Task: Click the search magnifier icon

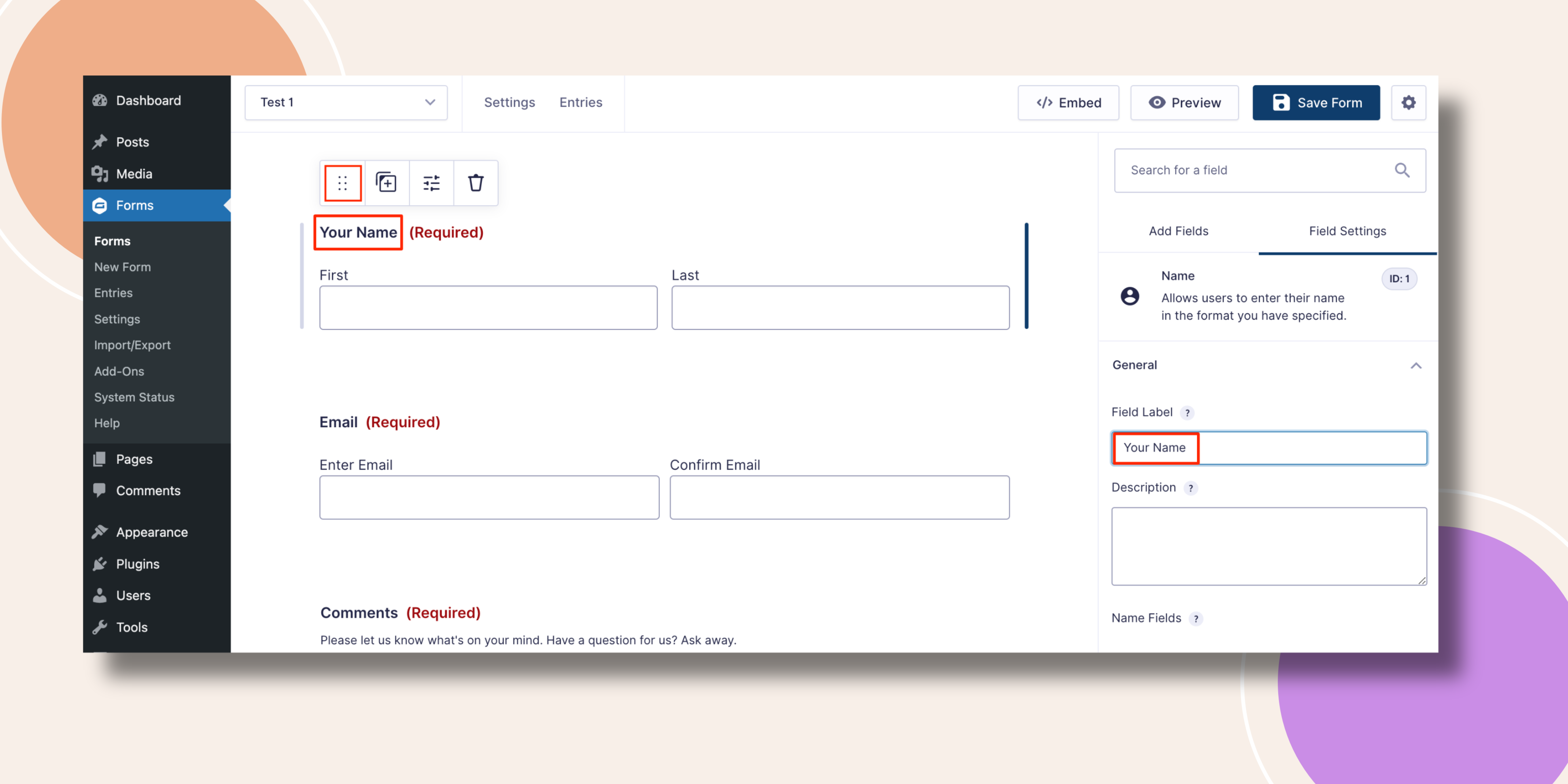Action: (x=1402, y=170)
